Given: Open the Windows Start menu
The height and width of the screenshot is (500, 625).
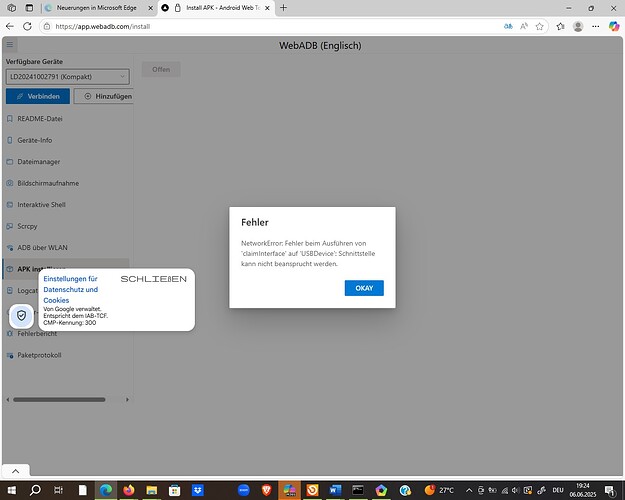Looking at the screenshot, I should 11,490.
